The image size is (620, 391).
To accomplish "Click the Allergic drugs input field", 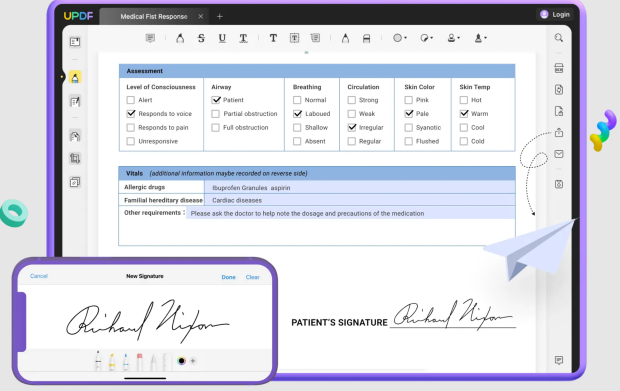I will (x=360, y=187).
